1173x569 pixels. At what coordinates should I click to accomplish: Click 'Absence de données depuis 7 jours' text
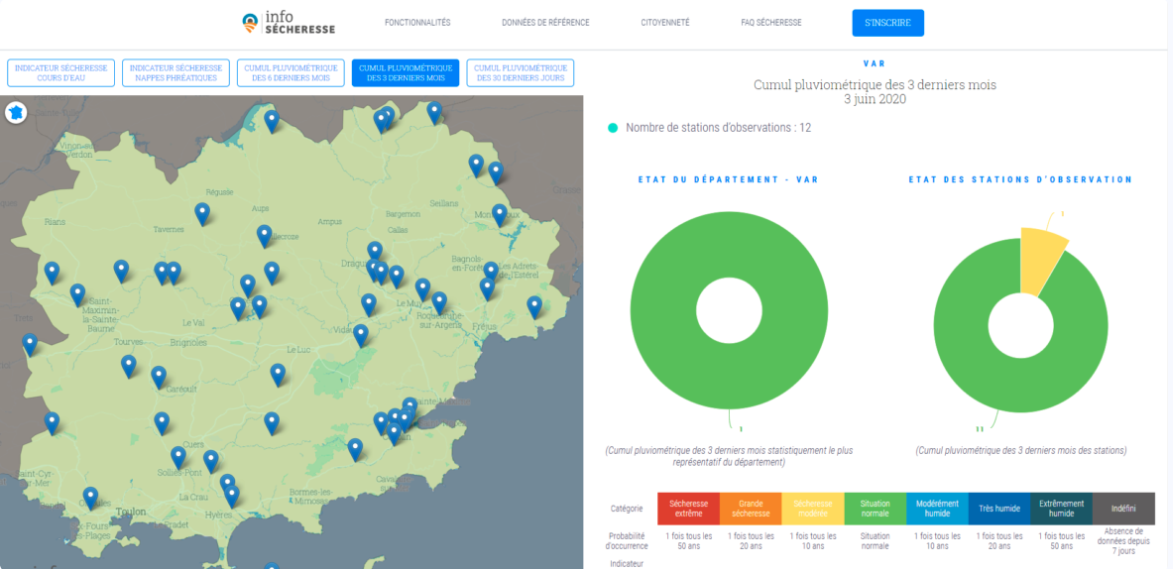[1124, 541]
